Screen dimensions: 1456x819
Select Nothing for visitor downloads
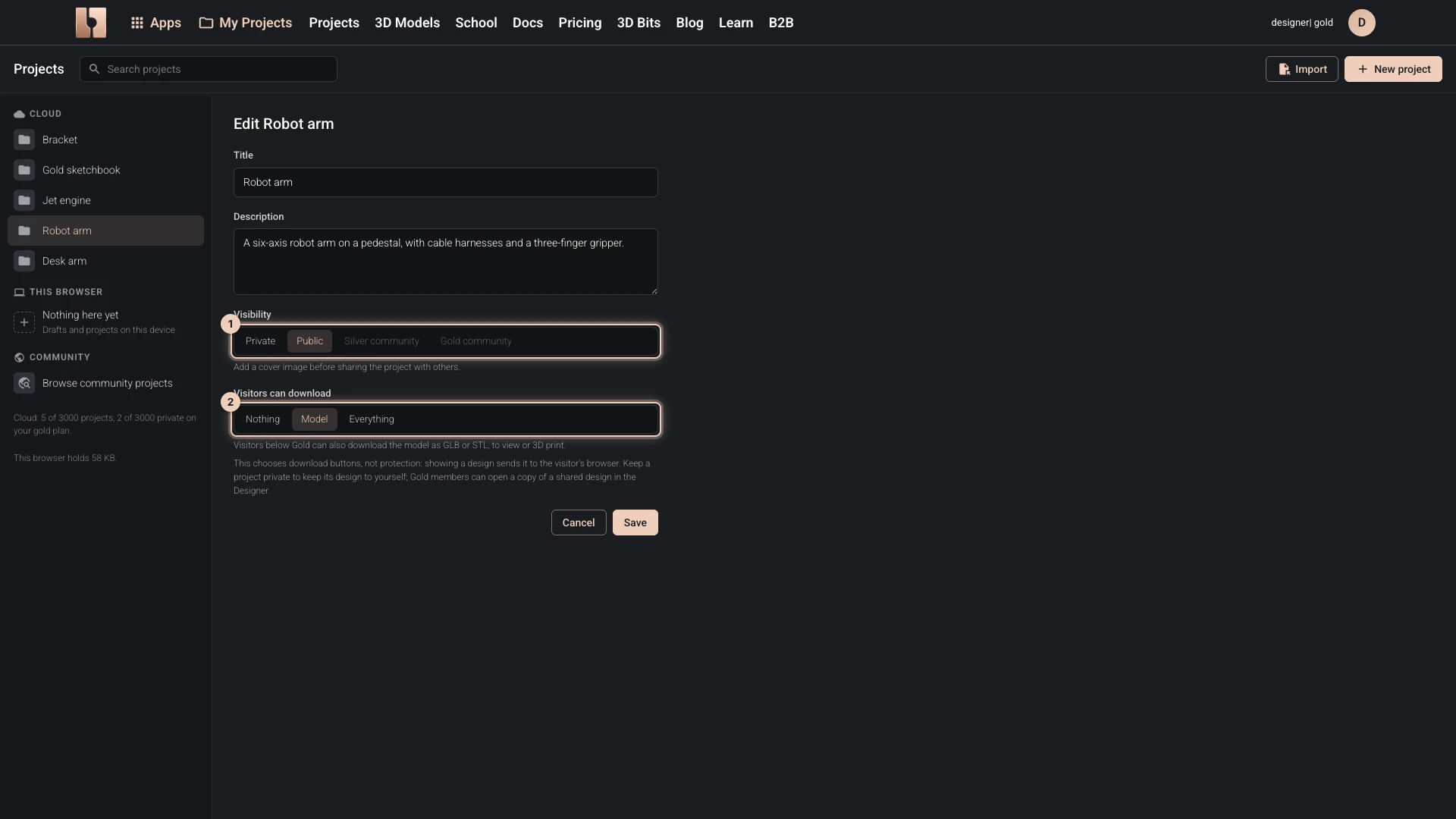262,419
